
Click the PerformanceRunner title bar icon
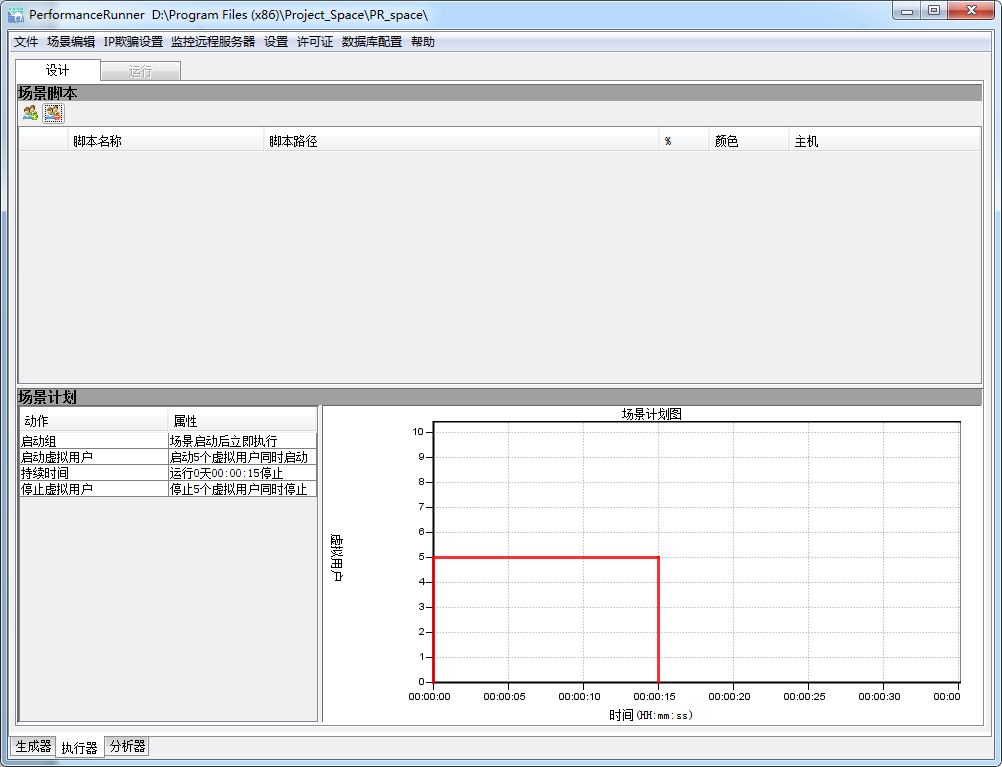pos(16,15)
